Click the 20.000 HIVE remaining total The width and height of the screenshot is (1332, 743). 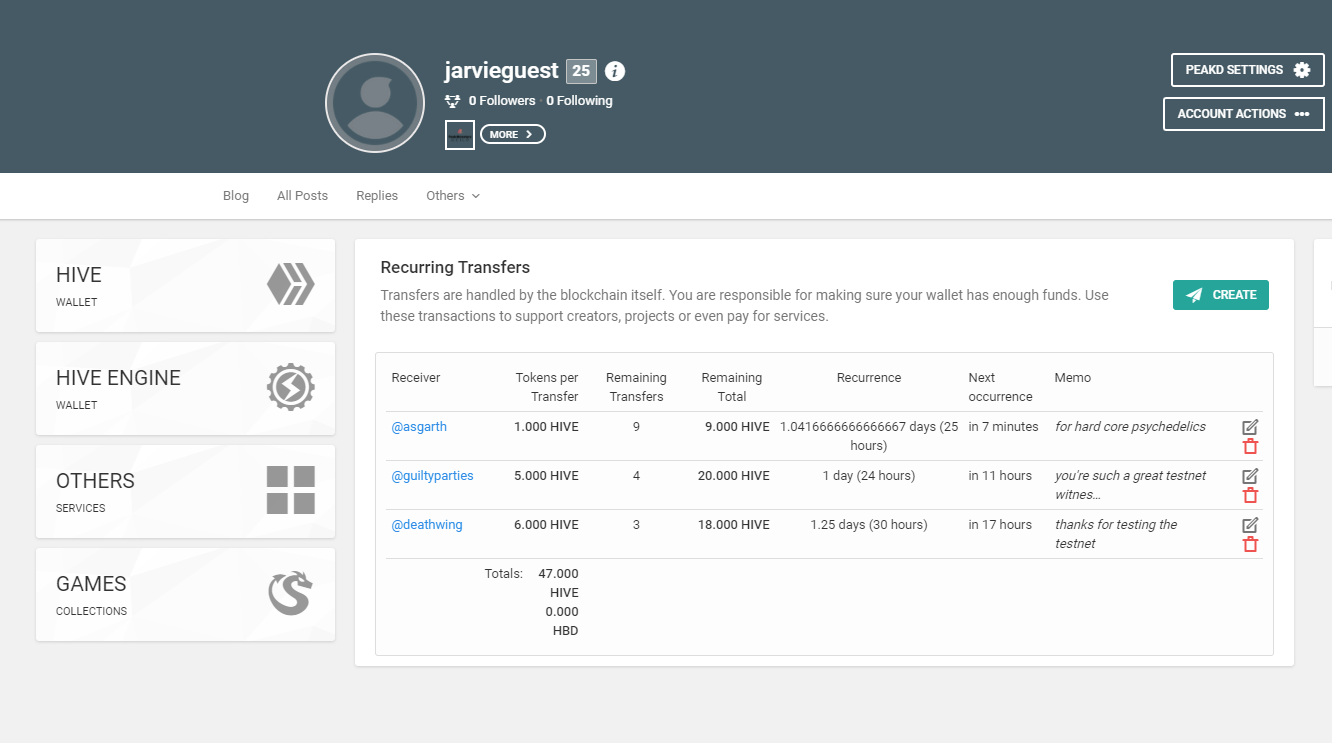tap(734, 476)
